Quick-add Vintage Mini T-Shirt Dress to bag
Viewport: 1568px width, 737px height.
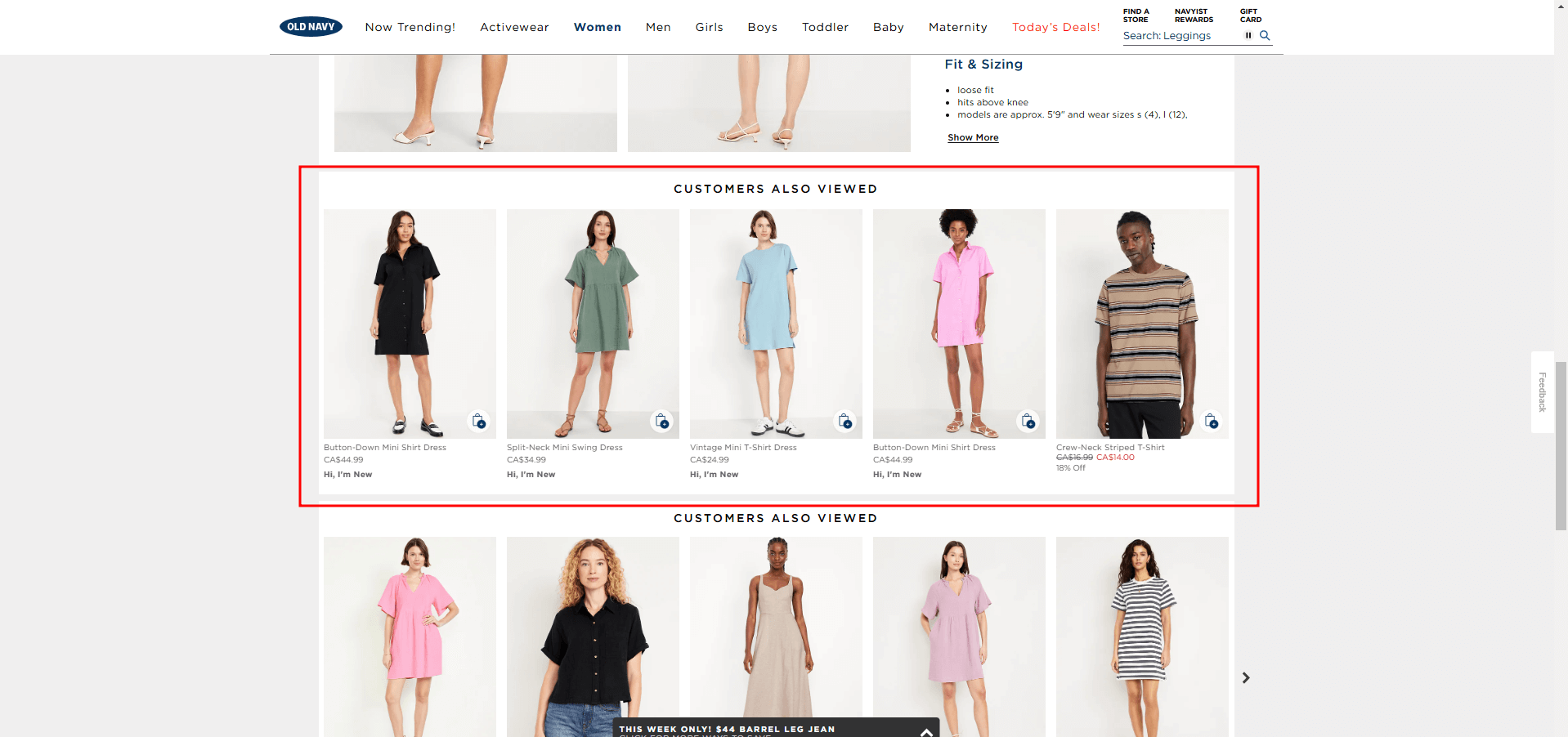tap(845, 421)
